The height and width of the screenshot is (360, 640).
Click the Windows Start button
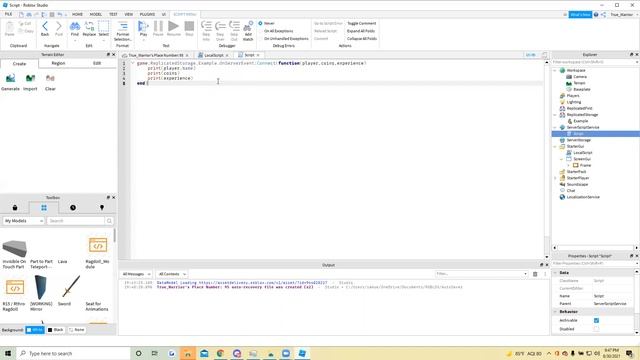click(8, 353)
